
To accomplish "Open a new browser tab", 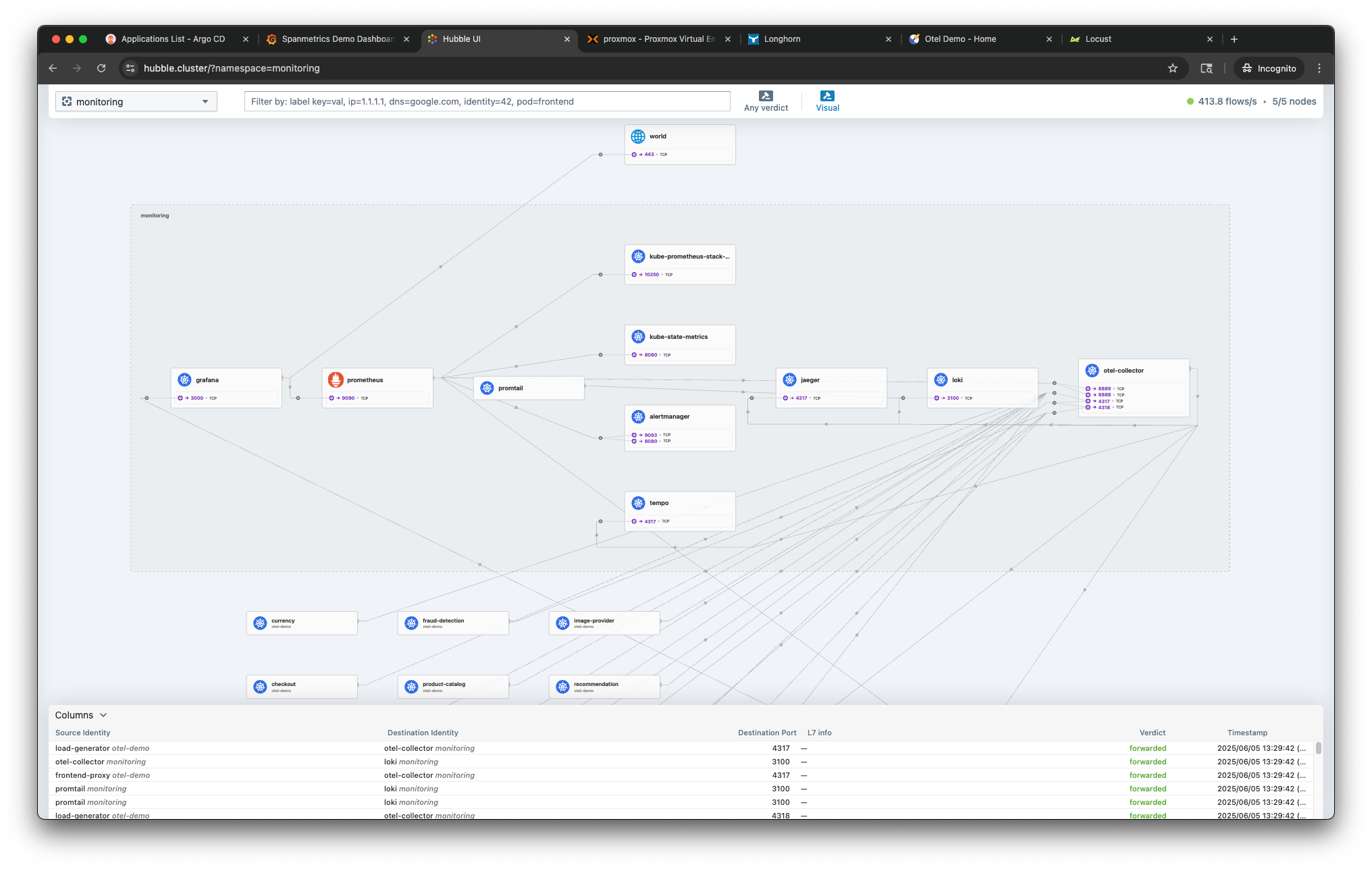I will [1234, 39].
